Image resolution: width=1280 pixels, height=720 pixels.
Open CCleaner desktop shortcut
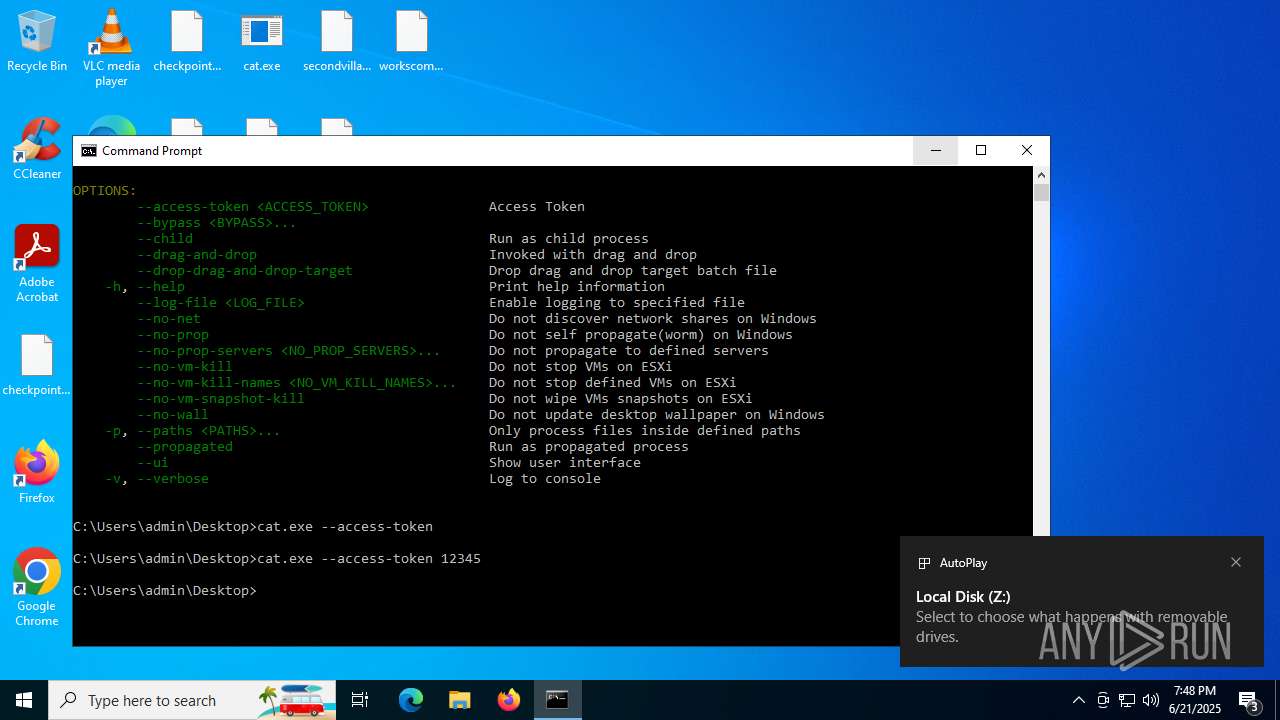pyautogui.click(x=37, y=149)
